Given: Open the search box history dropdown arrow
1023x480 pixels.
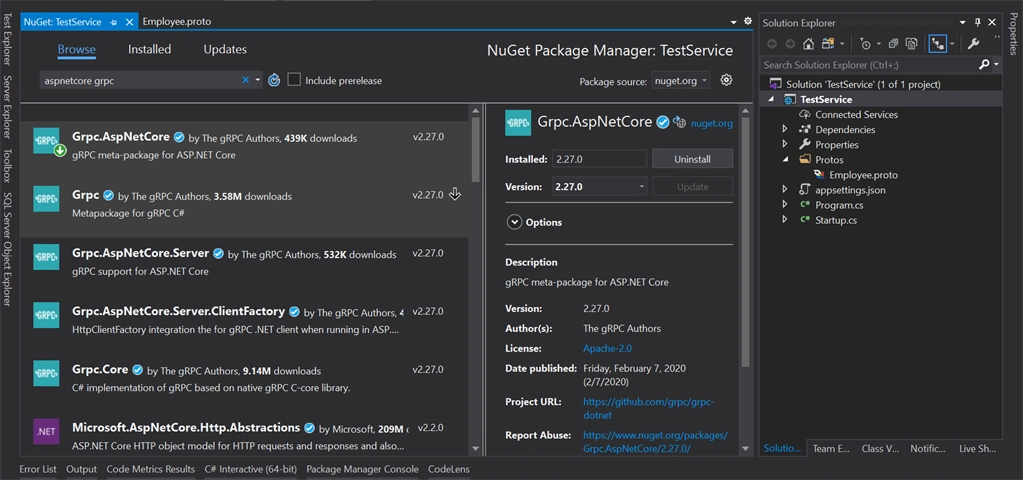Looking at the screenshot, I should 258,80.
